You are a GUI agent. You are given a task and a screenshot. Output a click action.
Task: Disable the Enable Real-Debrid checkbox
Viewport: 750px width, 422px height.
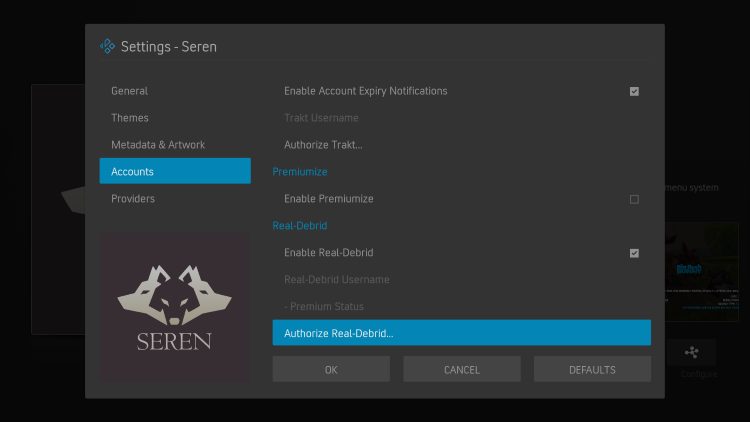point(634,253)
